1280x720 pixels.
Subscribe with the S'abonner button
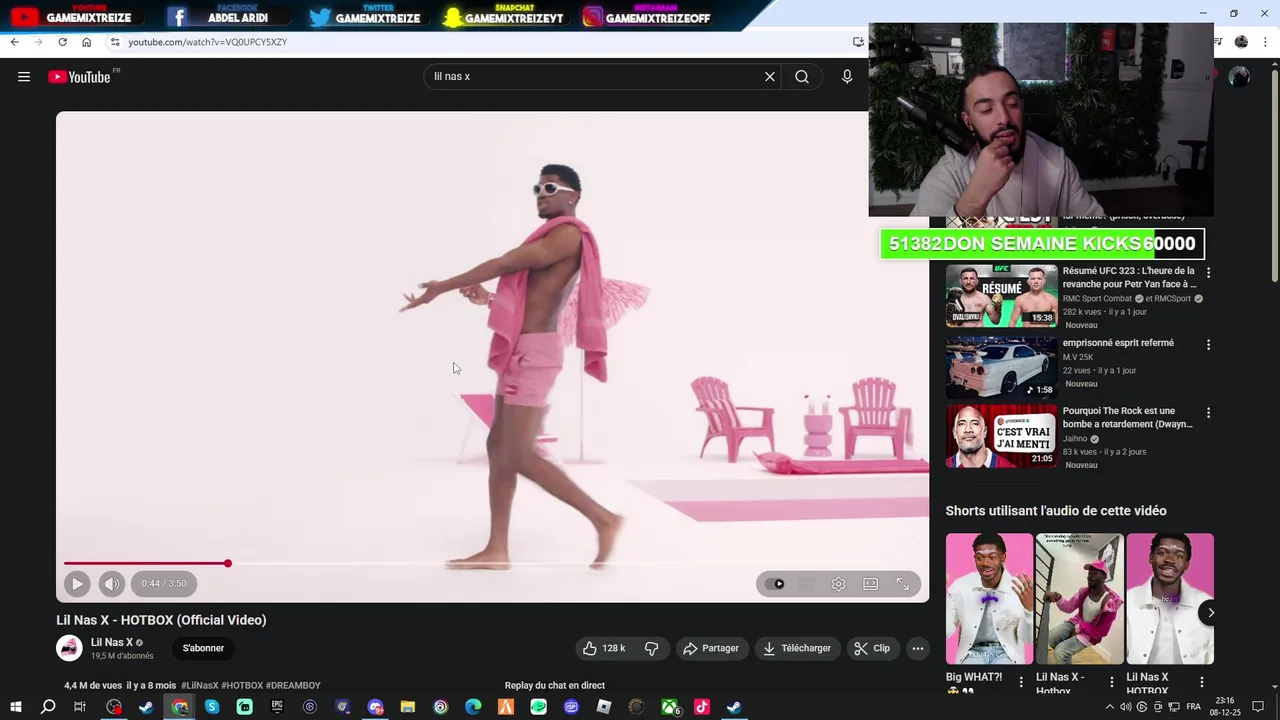[203, 648]
